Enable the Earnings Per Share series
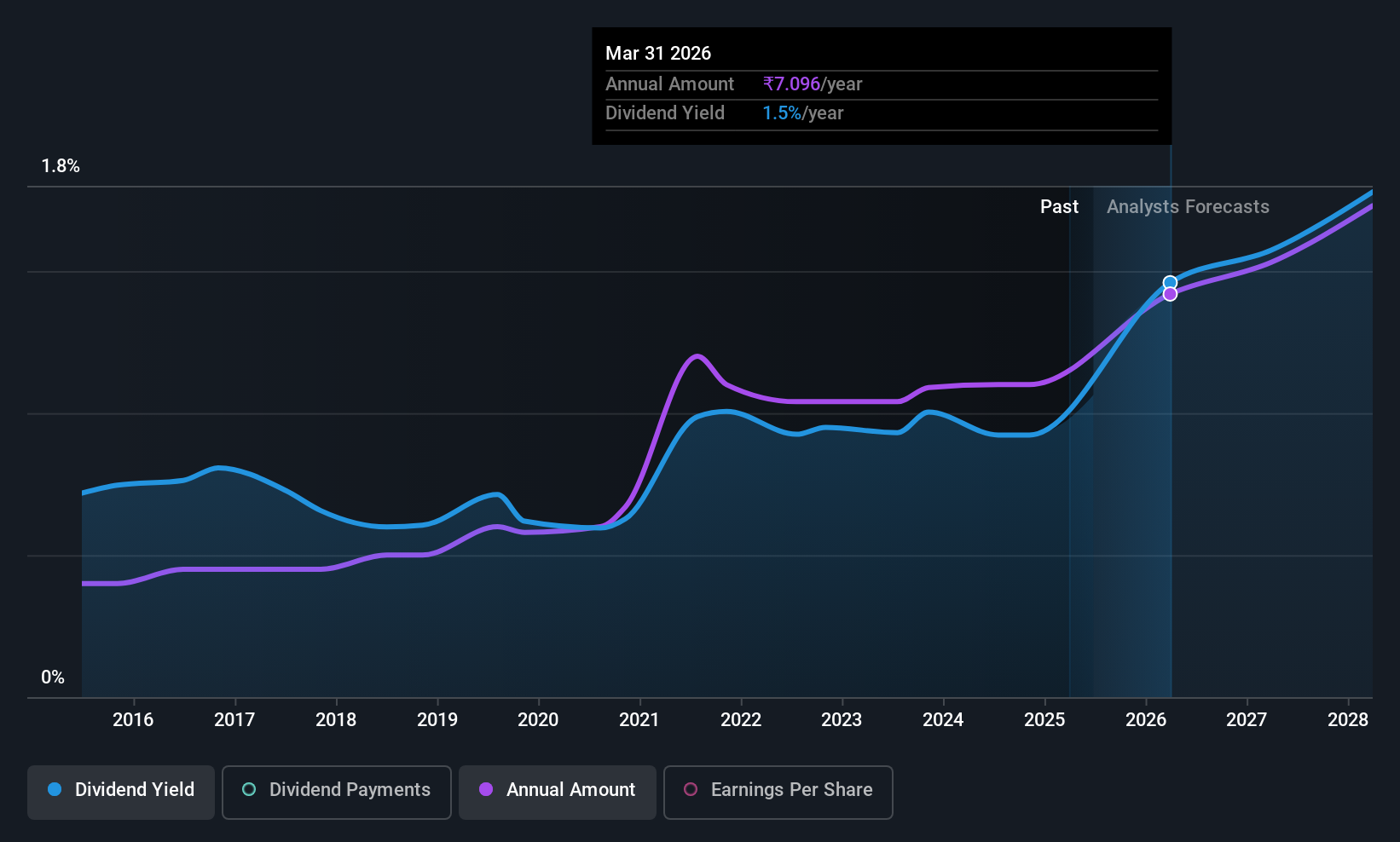This screenshot has width=1400, height=842. point(778,792)
